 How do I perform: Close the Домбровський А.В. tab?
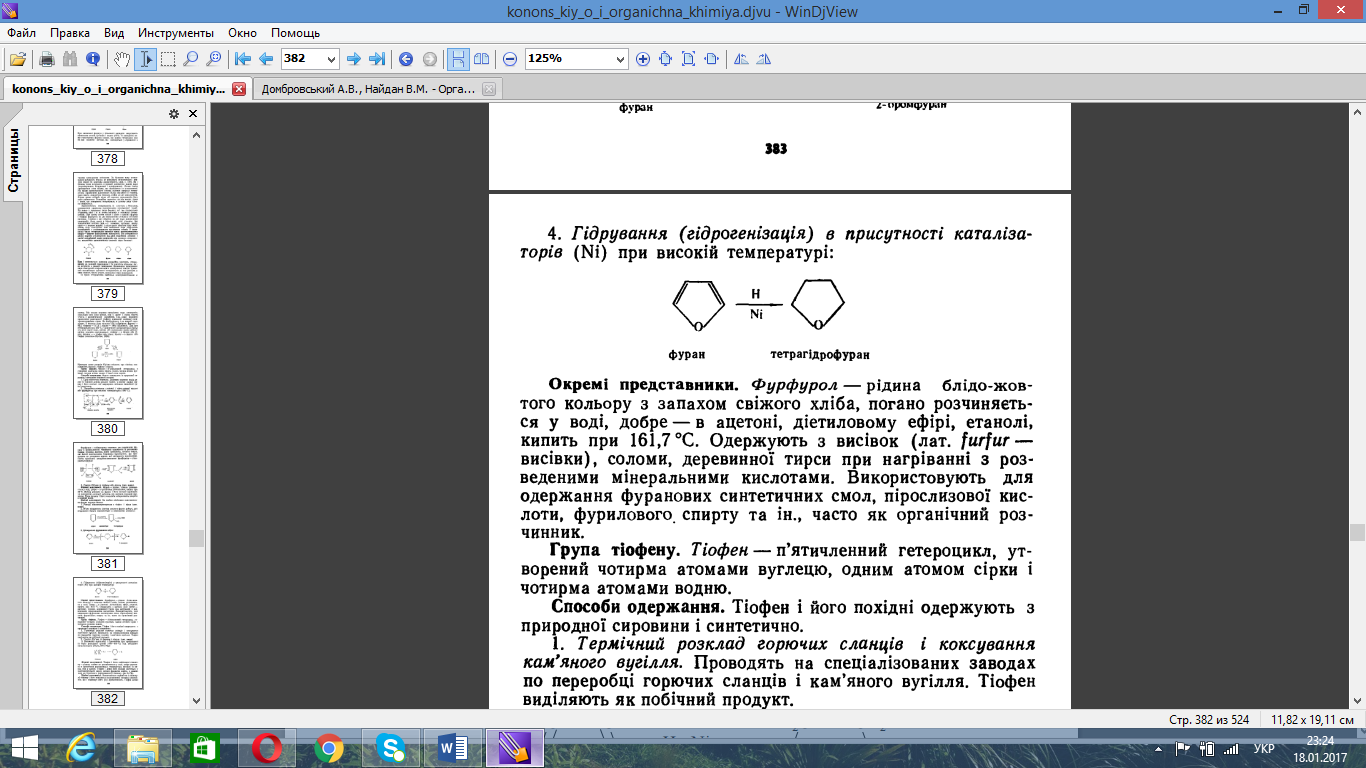tap(489, 89)
